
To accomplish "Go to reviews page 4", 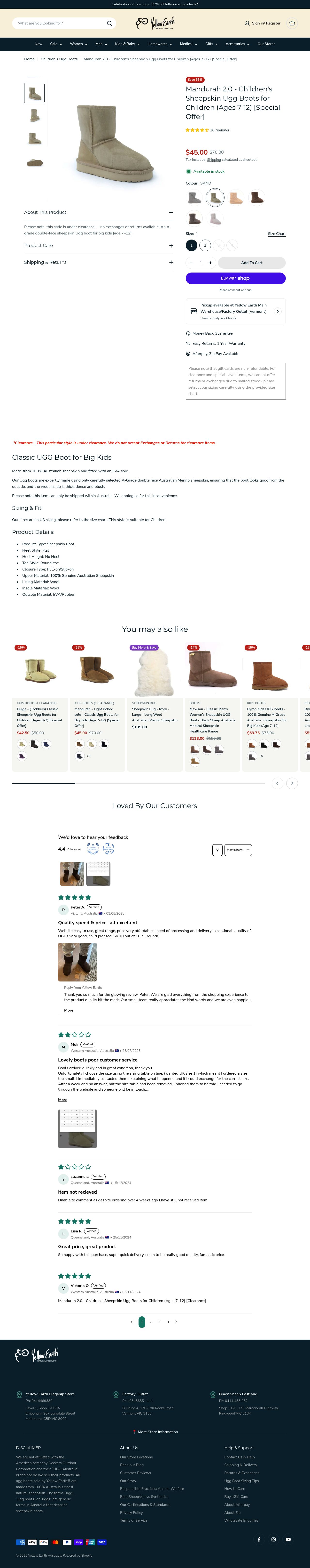I will tap(168, 1322).
